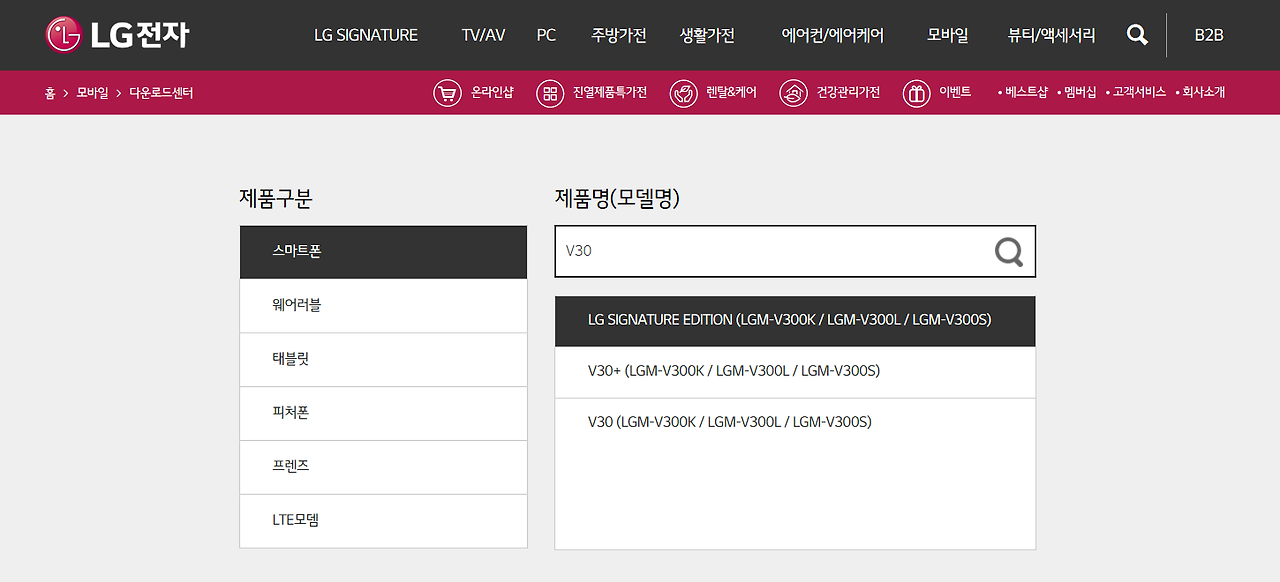Open the 회사소개 link

click(1203, 92)
